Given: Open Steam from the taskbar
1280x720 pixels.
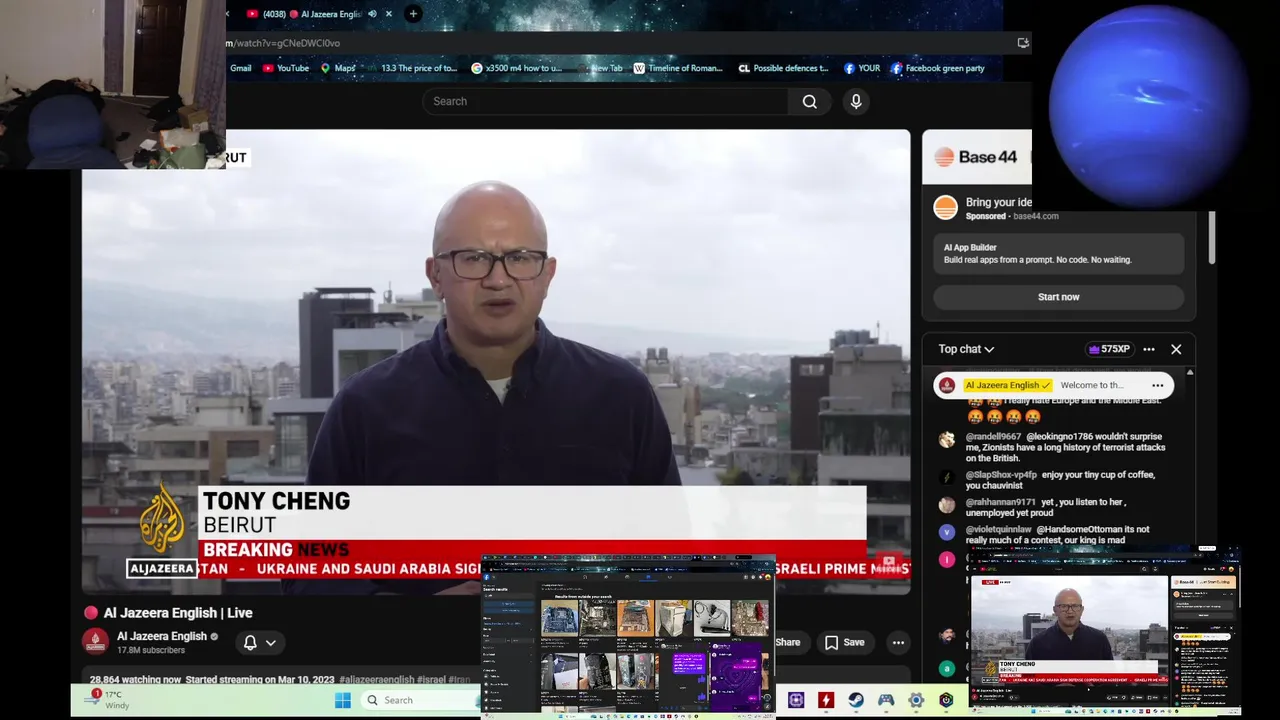Looking at the screenshot, I should pos(856,700).
